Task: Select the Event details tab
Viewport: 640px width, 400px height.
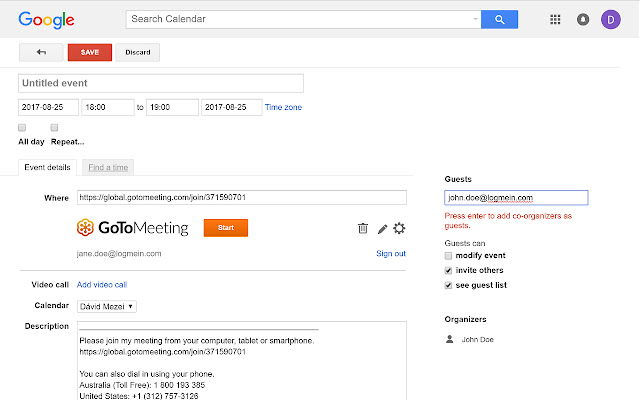Action: click(48, 167)
